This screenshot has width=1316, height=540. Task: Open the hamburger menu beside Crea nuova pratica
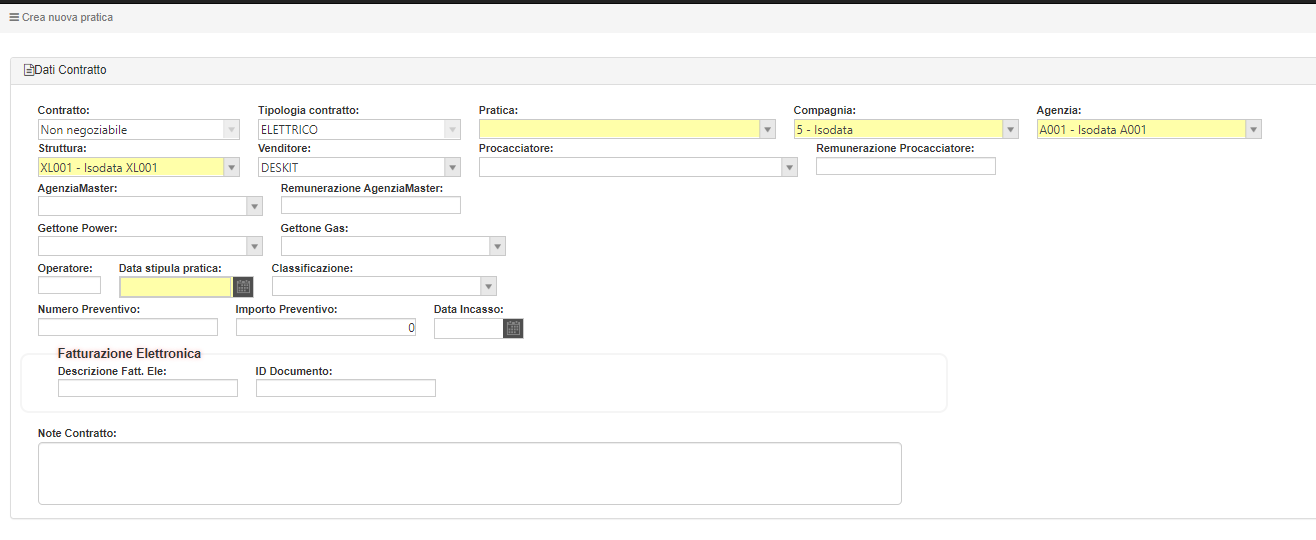pyautogui.click(x=14, y=17)
